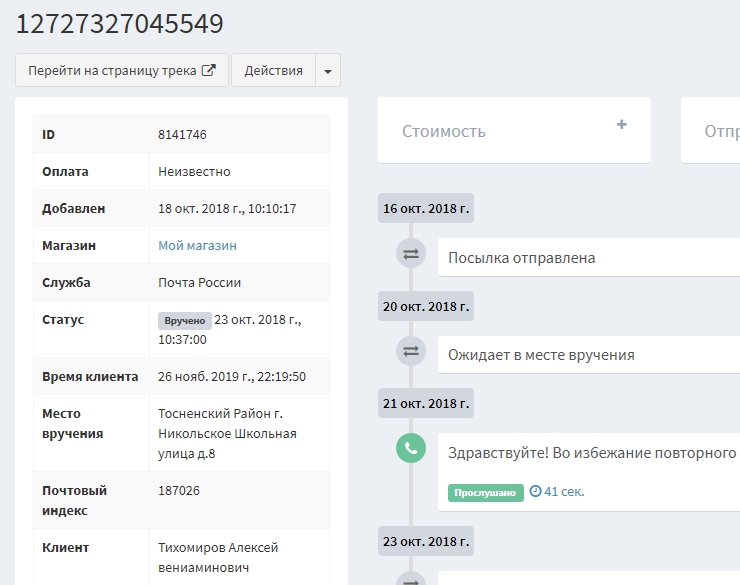Click the tracking number 12727327045549 heading
Viewport: 740px width, 585px height.
[119, 24]
